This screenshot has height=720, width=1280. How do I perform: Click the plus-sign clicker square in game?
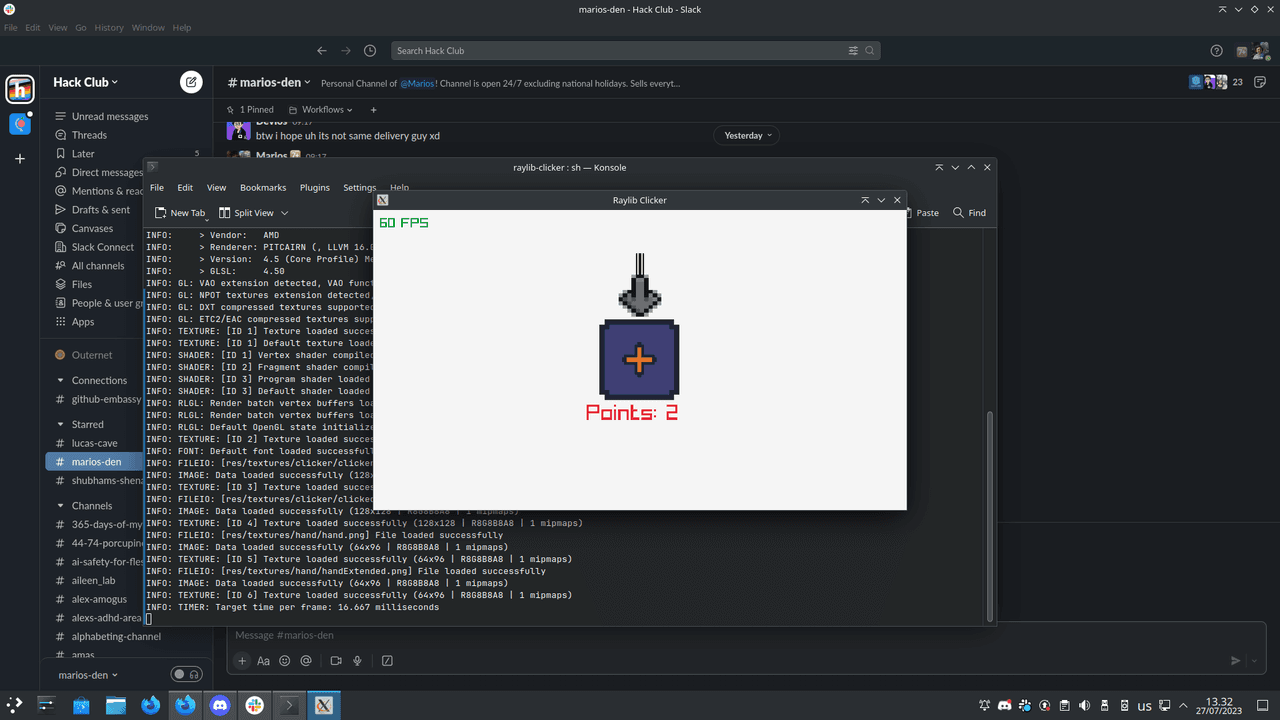point(638,360)
